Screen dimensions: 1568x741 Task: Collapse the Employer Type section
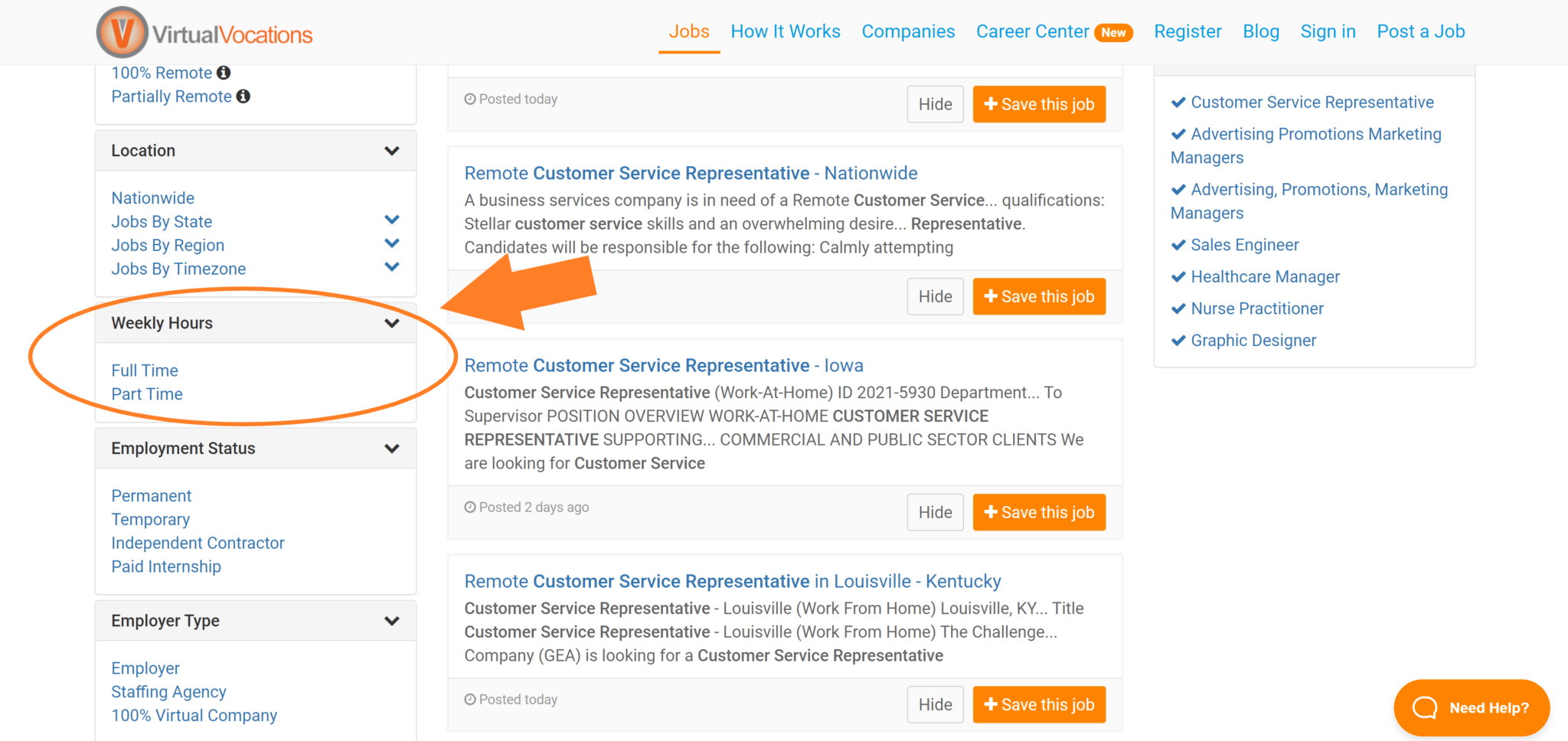click(392, 620)
